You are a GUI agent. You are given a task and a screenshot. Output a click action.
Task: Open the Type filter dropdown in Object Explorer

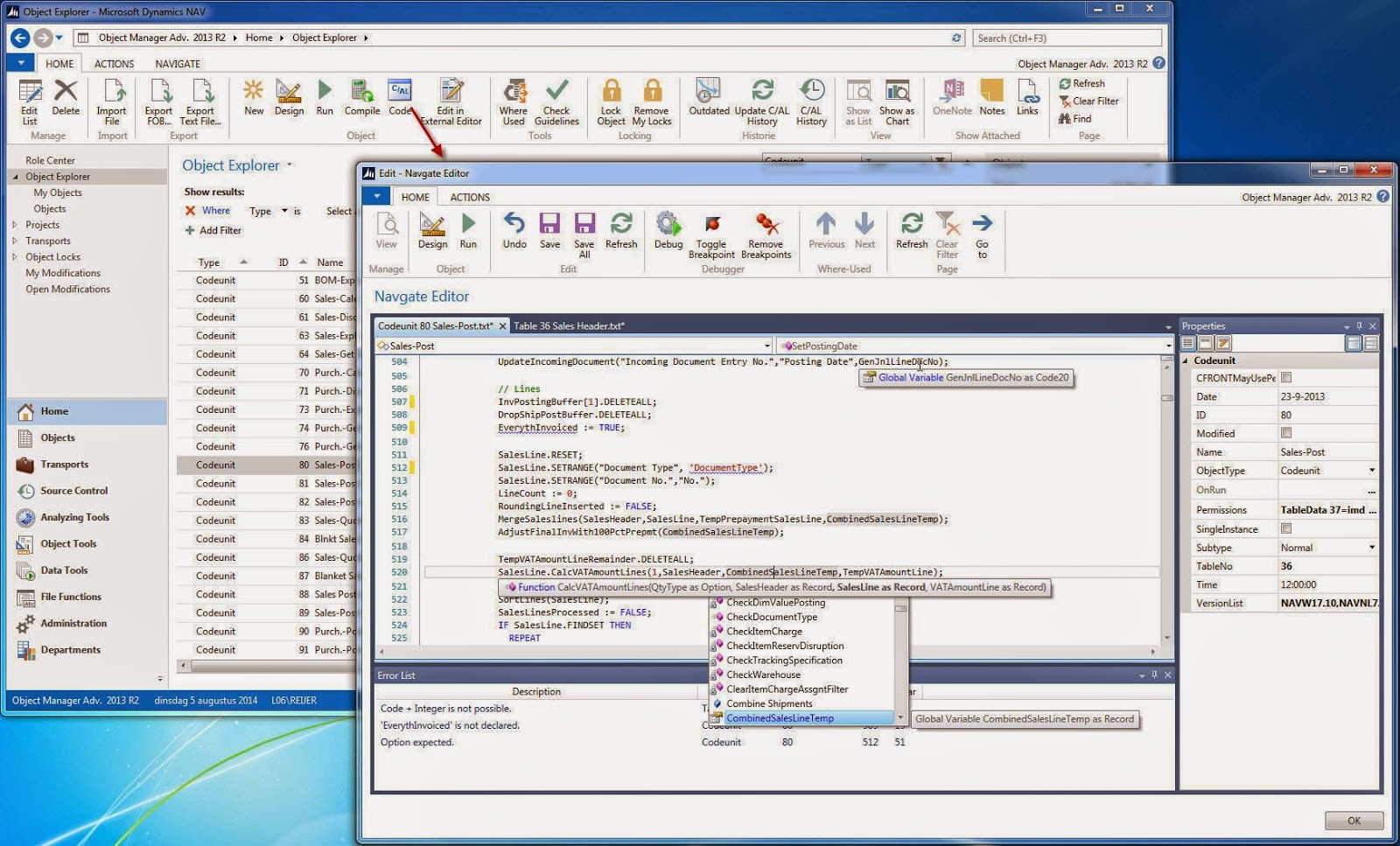click(x=284, y=211)
